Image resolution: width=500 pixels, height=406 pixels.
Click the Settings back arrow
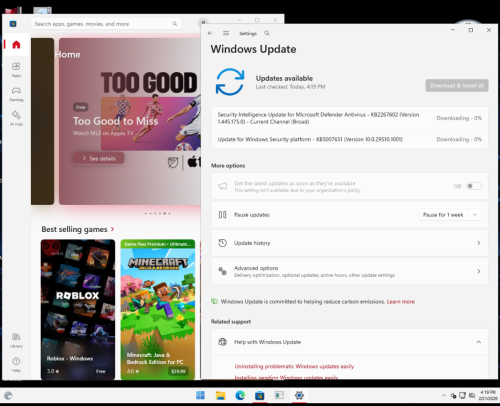pos(210,33)
